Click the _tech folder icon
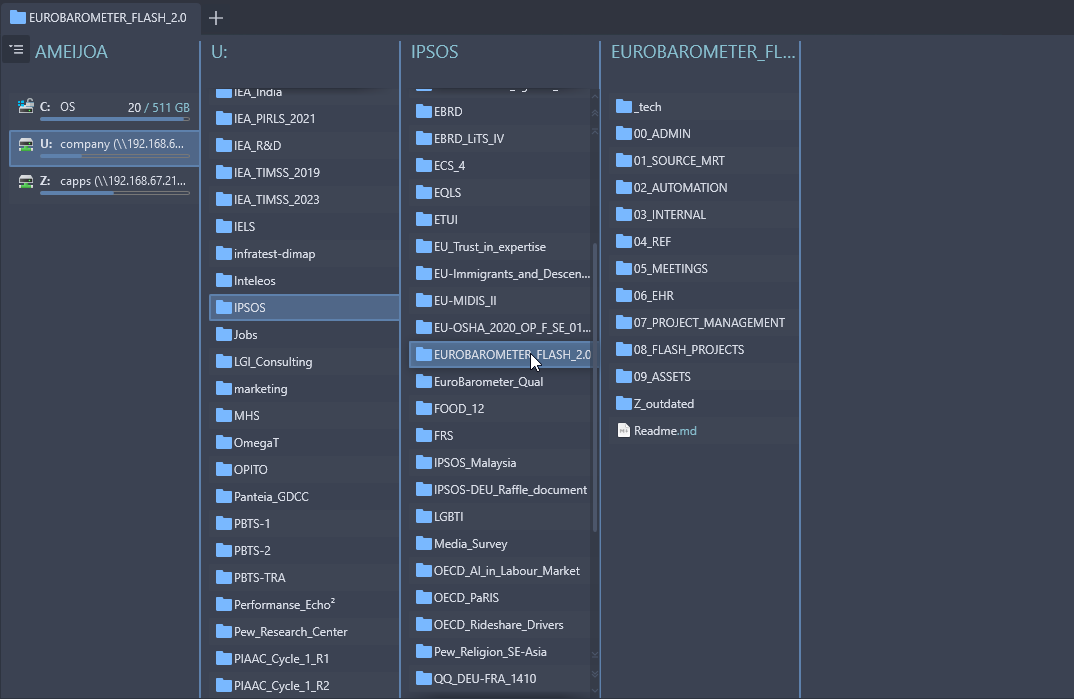Image resolution: width=1074 pixels, height=699 pixels. (x=623, y=106)
